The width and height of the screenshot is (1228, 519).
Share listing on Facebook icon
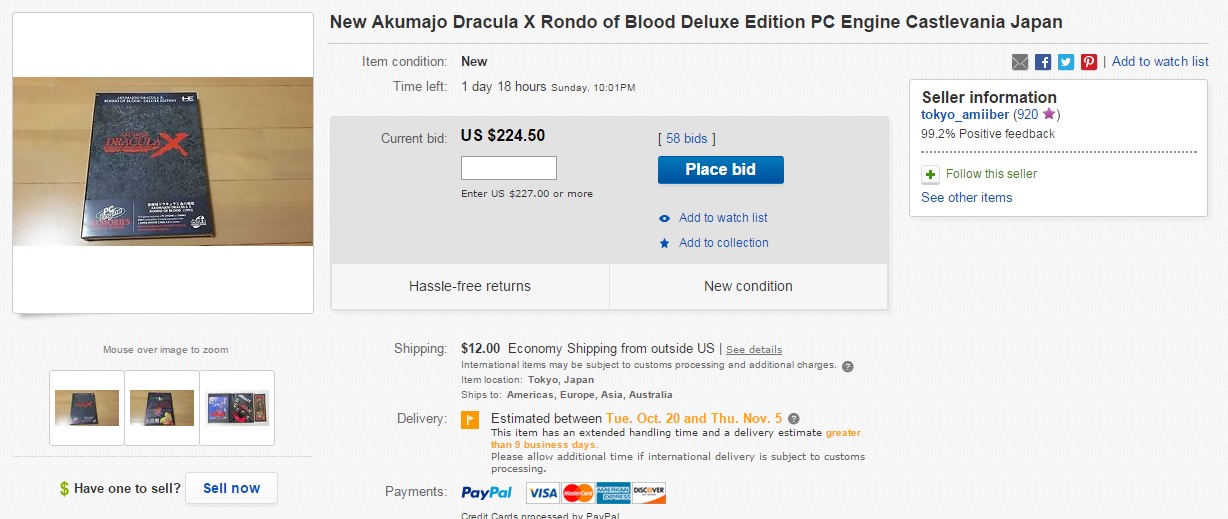(x=1043, y=62)
